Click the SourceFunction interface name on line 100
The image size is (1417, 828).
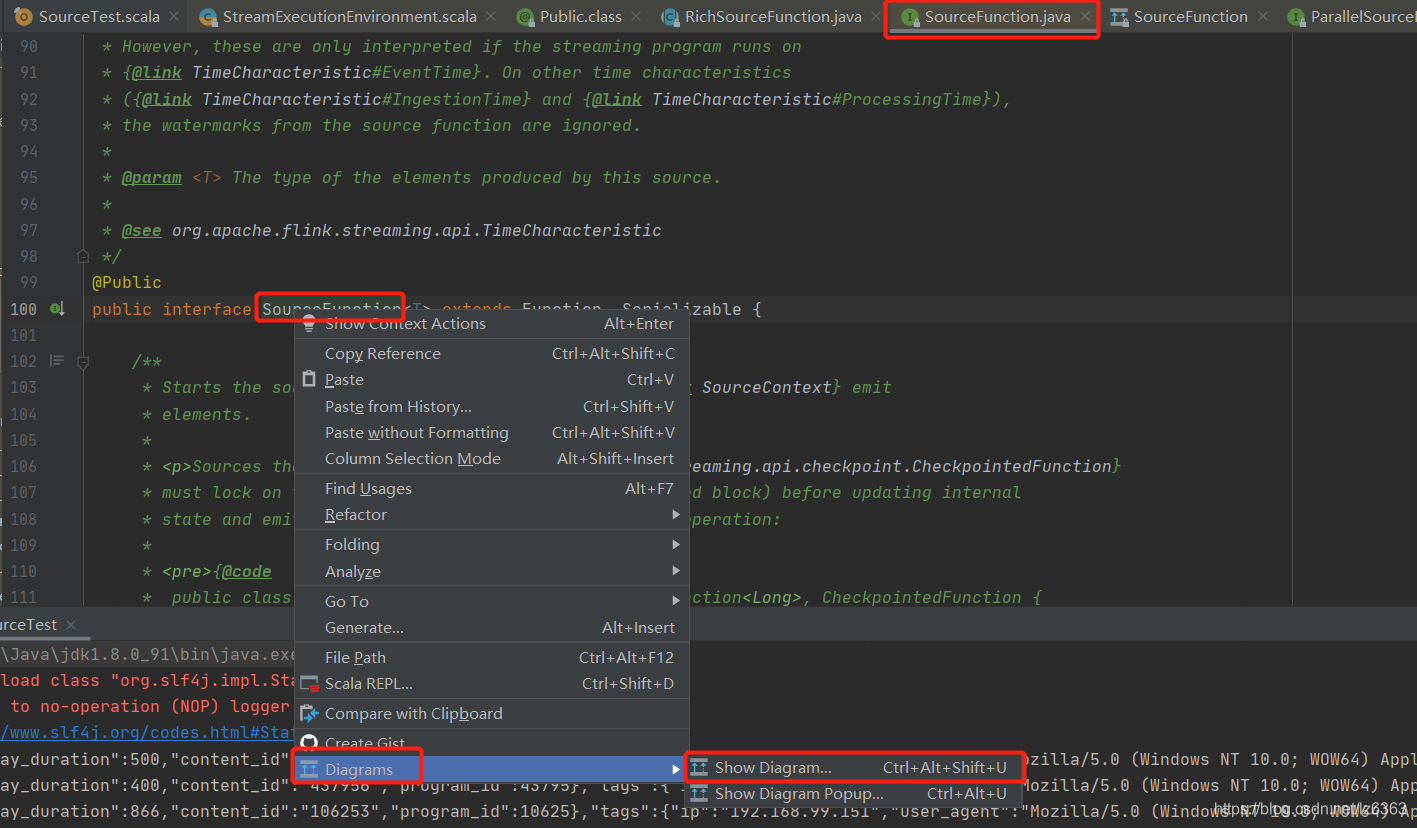pyautogui.click(x=331, y=309)
